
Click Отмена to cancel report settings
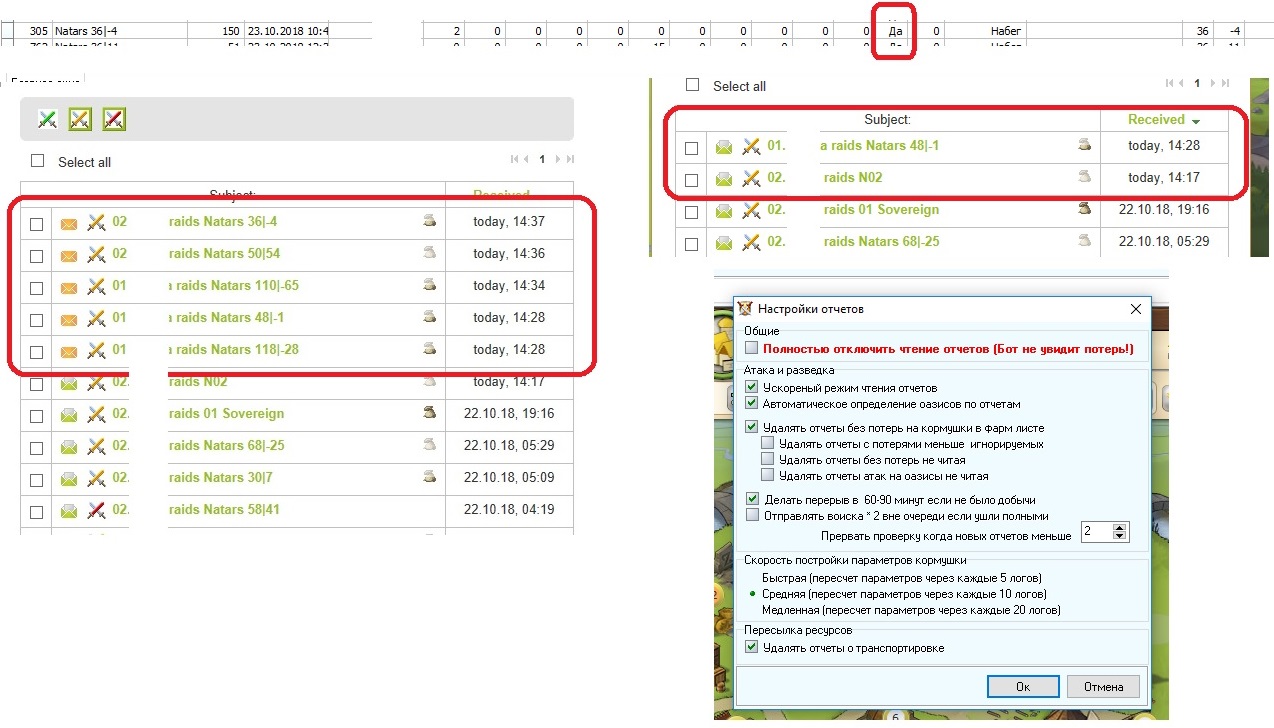[x=1103, y=686]
